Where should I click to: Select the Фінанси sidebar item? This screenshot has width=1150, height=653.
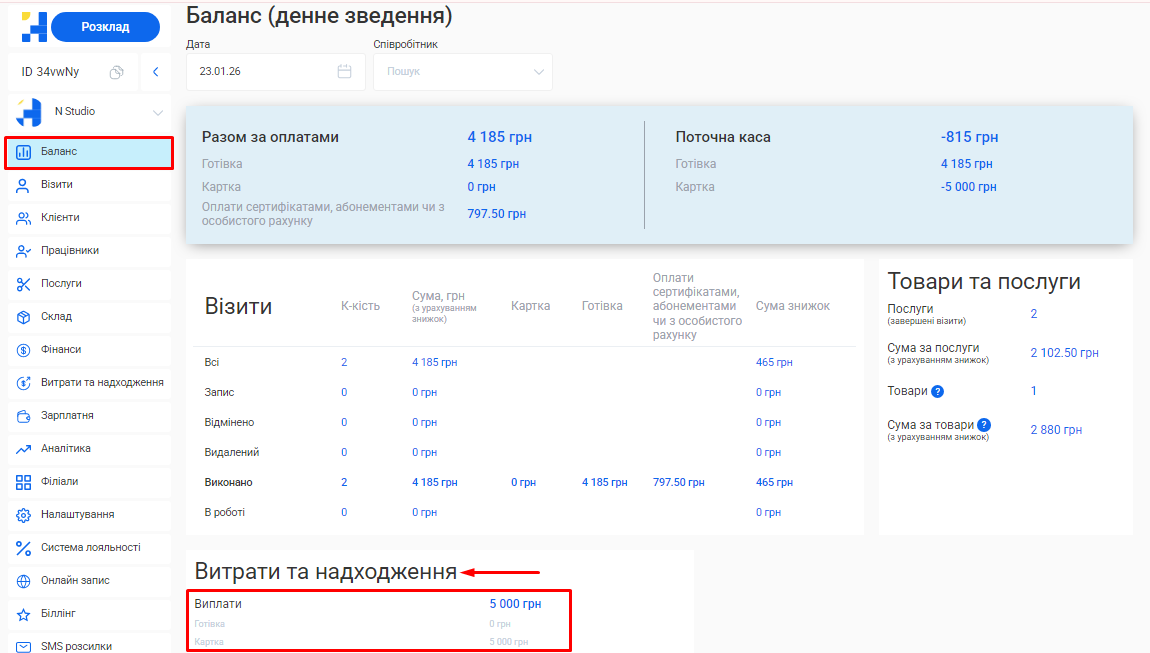pos(60,350)
